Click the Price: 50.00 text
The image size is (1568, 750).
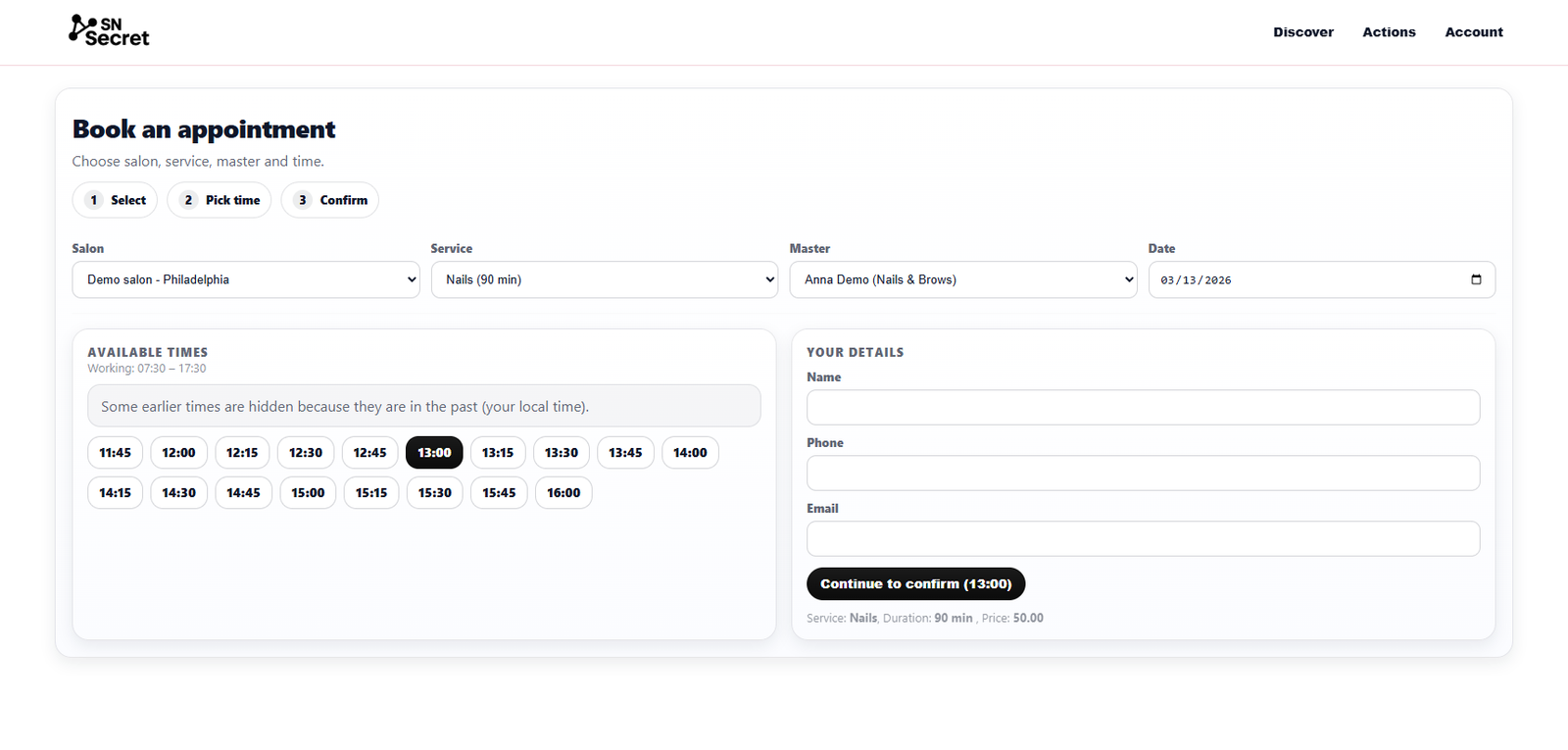click(x=1012, y=619)
